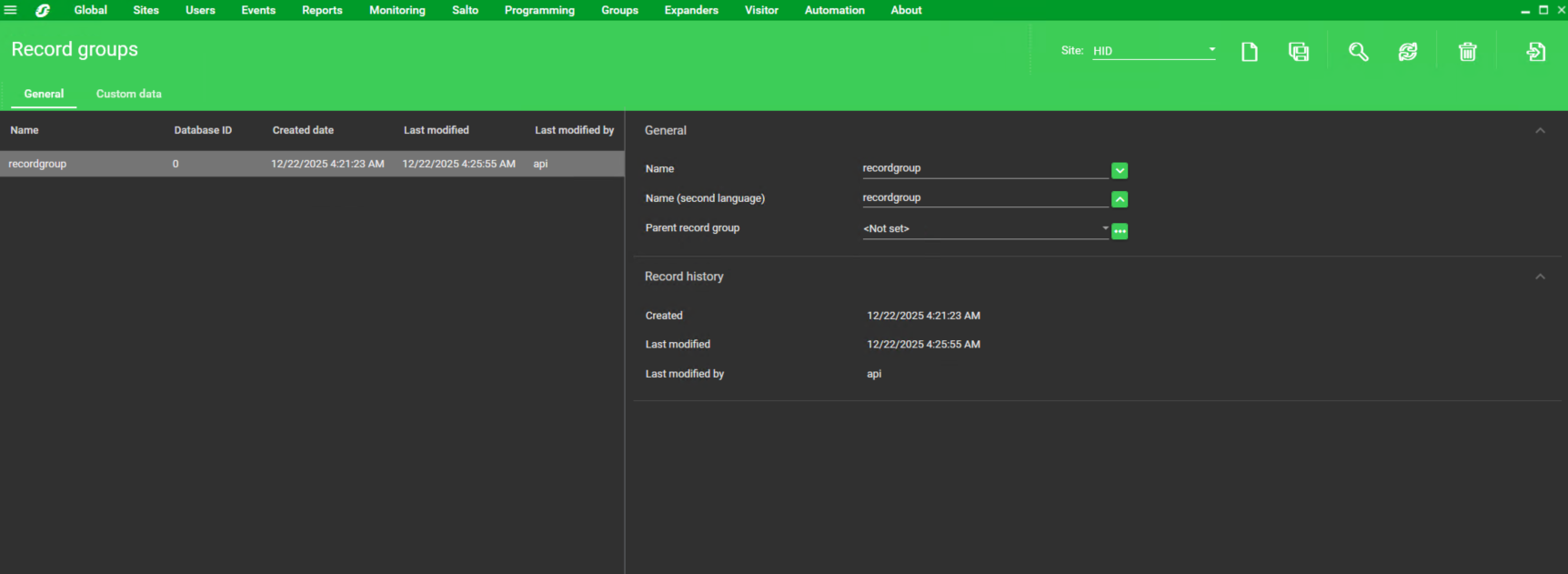This screenshot has height=574, width=1568.
Task: Click the Name input field
Action: tap(986, 169)
